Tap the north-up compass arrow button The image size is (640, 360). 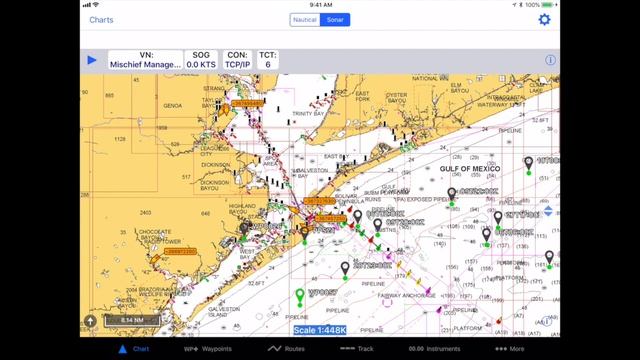[90, 321]
